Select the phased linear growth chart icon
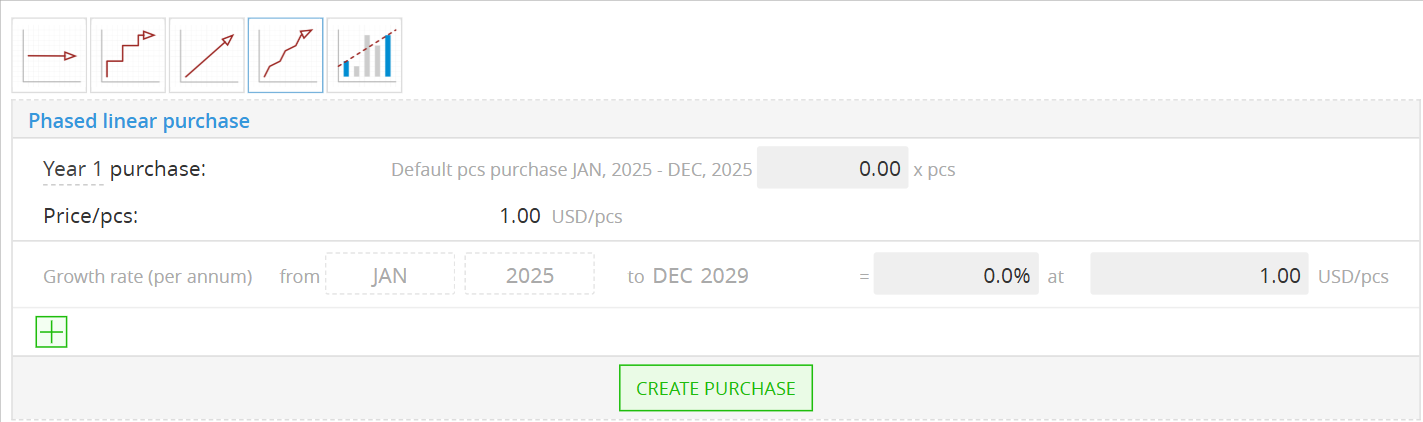Screen dimensions: 1423x422 285,56
